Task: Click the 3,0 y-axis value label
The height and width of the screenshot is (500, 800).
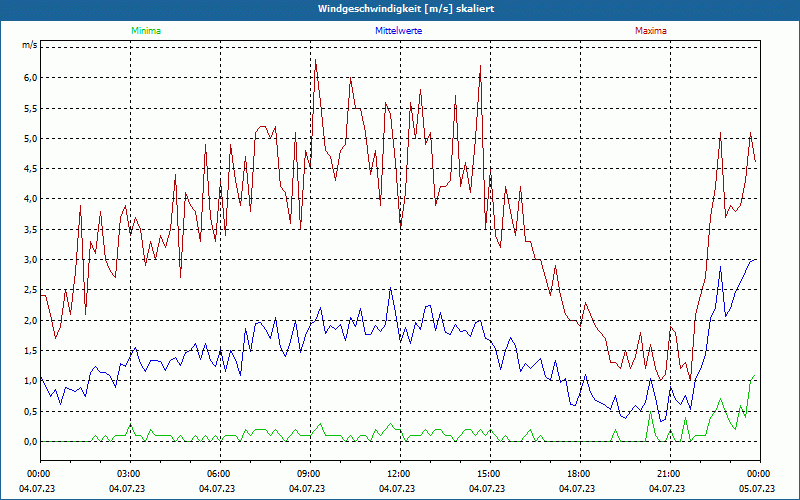Action: pos(30,260)
